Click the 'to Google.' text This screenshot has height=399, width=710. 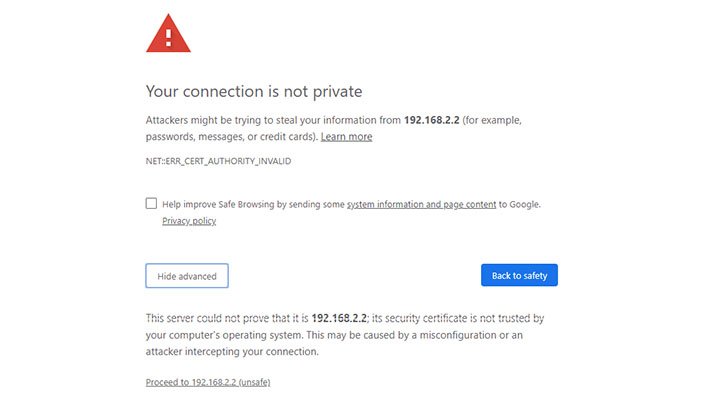point(520,204)
